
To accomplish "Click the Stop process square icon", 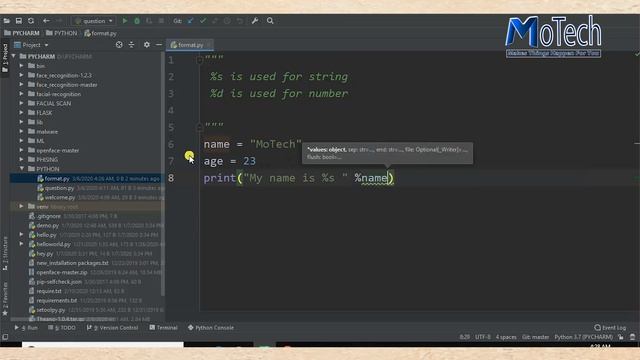I will (161, 21).
